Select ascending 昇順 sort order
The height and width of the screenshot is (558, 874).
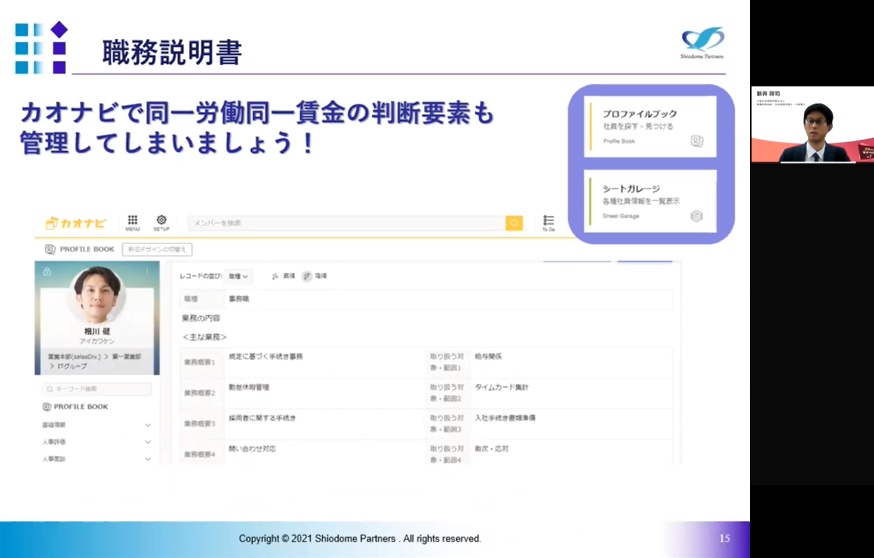tap(284, 276)
